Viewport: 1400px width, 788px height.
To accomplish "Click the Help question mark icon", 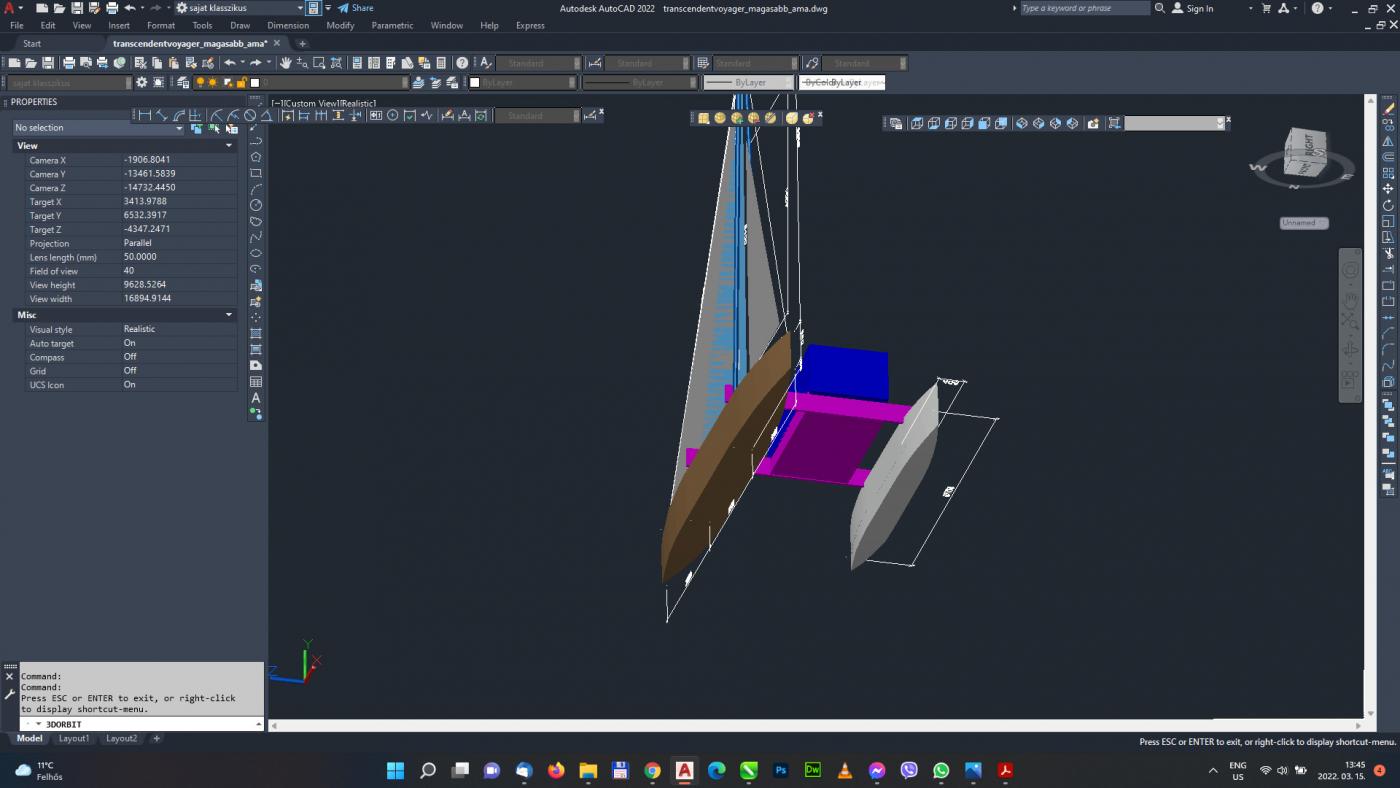I will click(x=462, y=63).
